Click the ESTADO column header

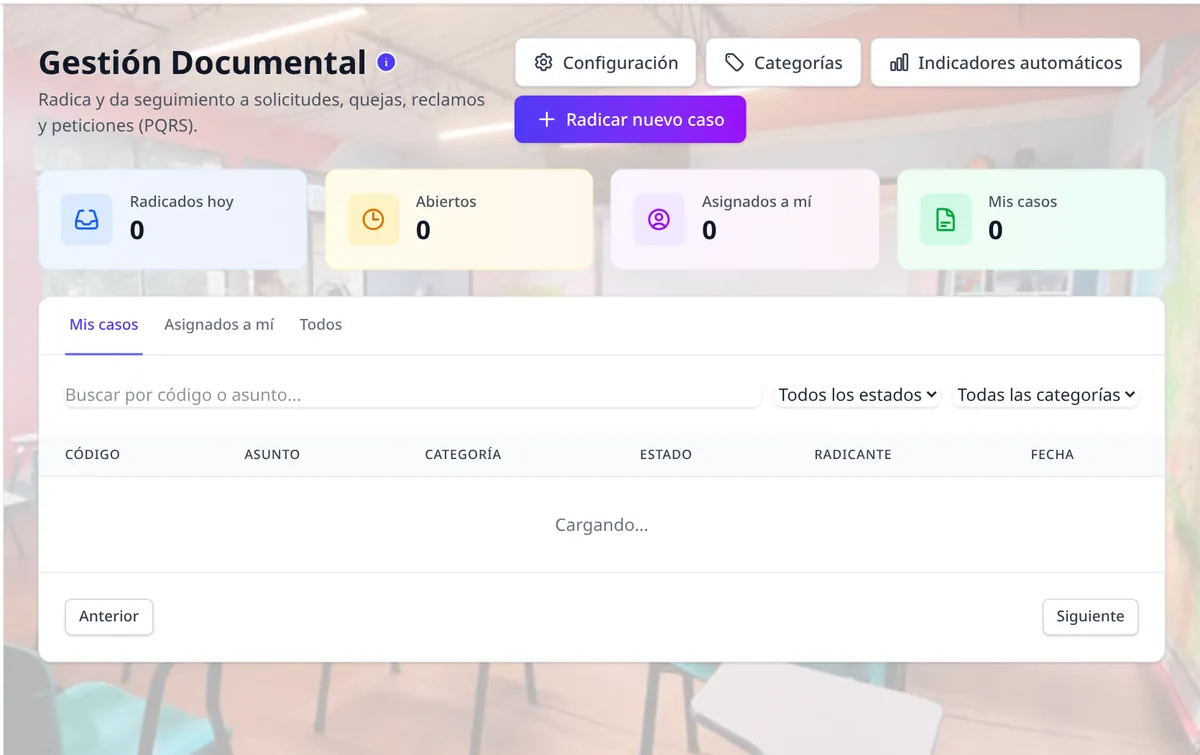666,454
